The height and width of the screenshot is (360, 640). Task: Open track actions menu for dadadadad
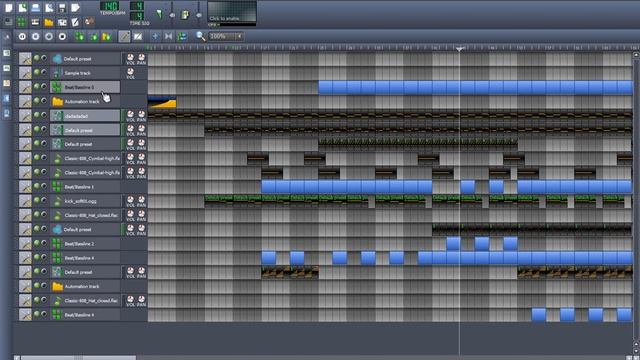tap(25, 116)
